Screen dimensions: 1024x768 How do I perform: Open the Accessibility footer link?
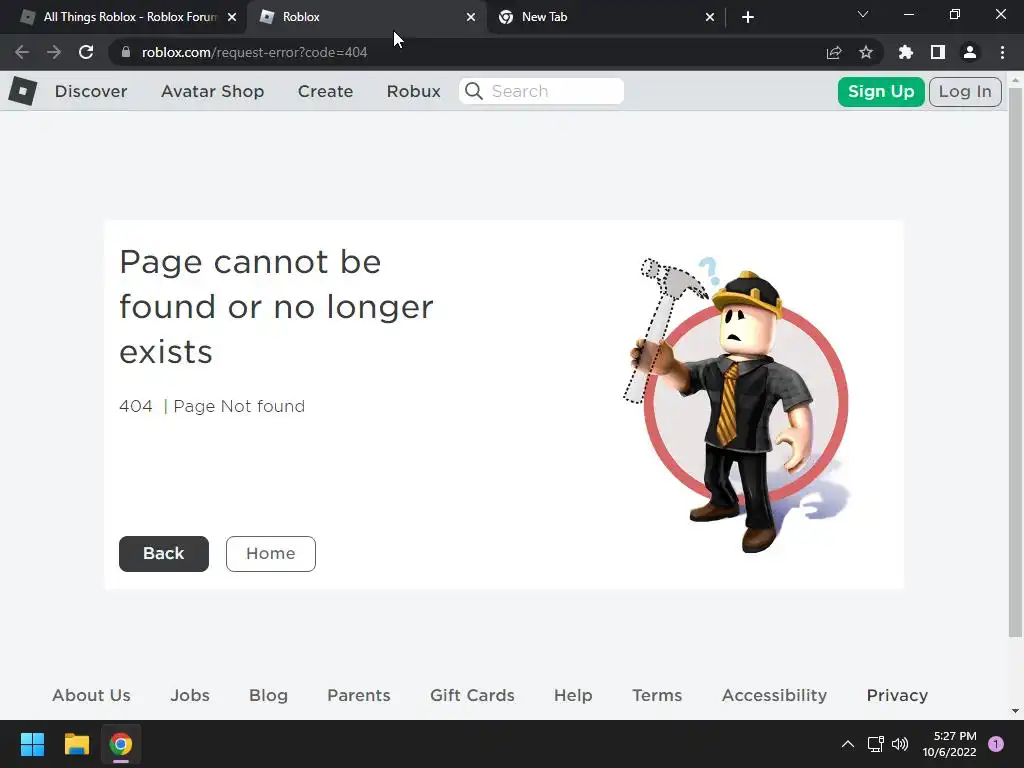click(775, 696)
